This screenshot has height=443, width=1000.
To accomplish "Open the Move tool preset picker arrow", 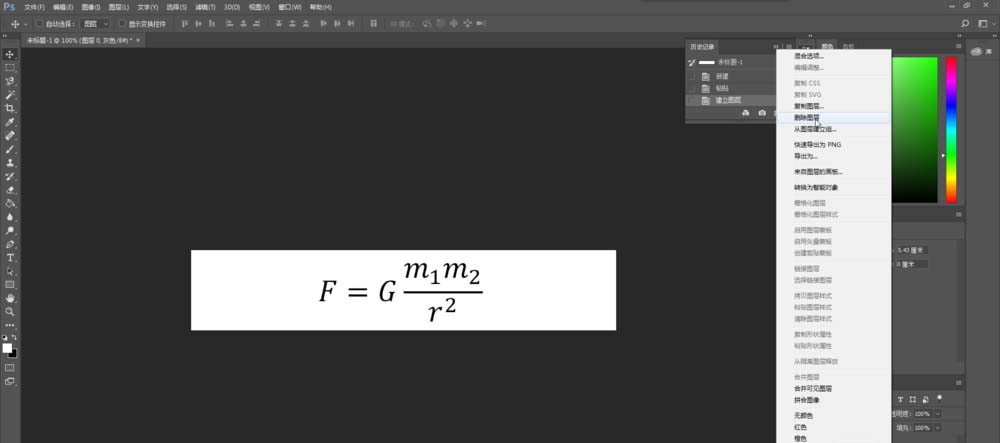I will coord(26,24).
